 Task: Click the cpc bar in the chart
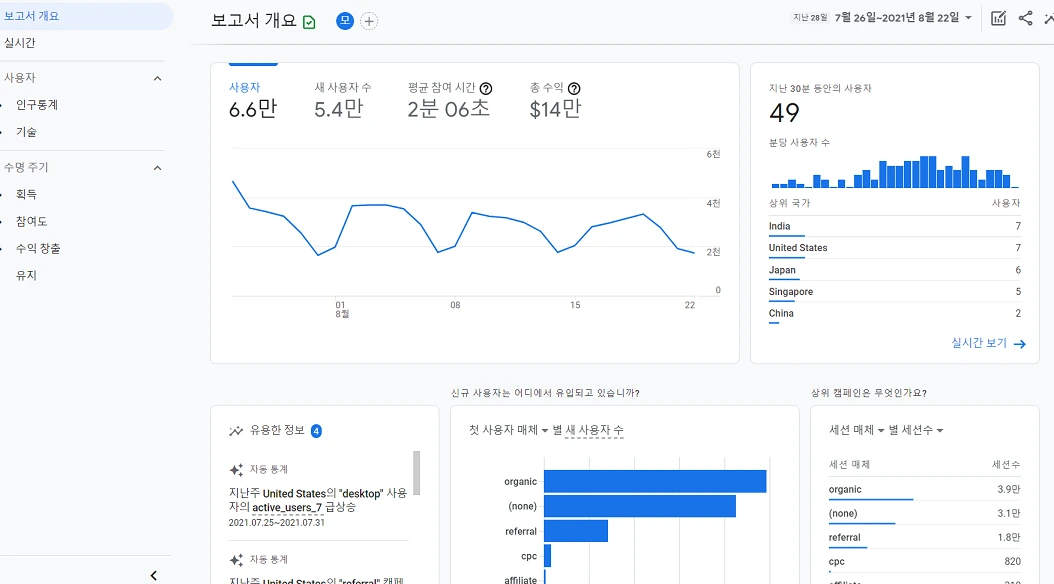tap(547, 556)
